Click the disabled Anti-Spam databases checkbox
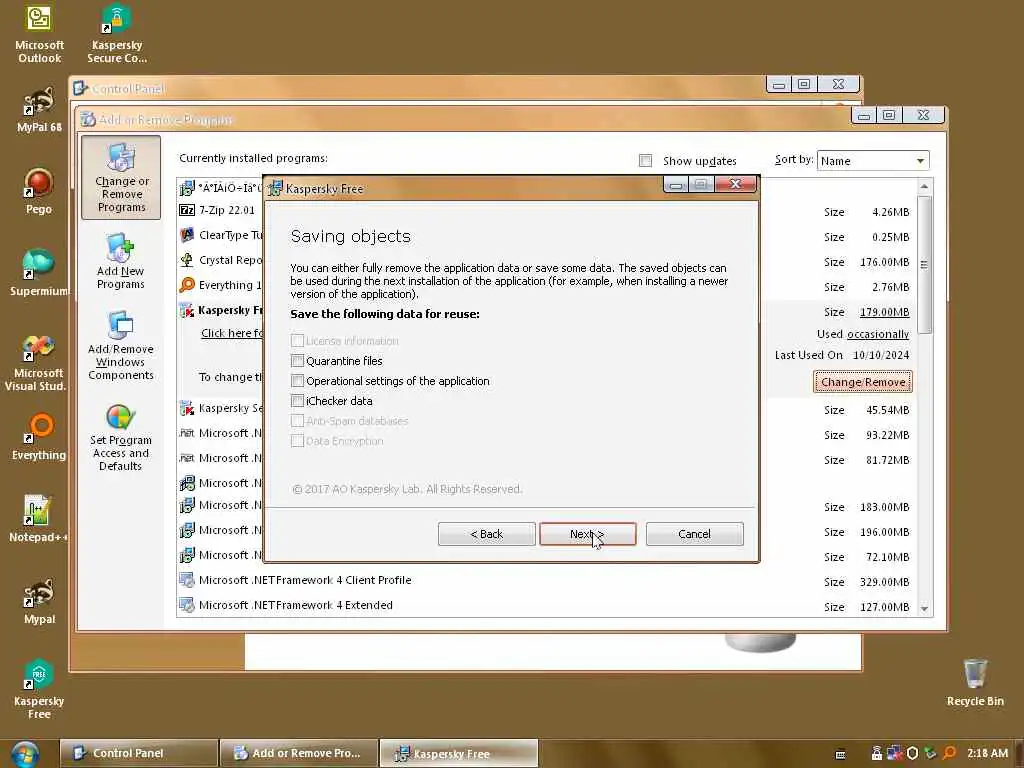Screen dimensions: 1024x768 tap(297, 421)
